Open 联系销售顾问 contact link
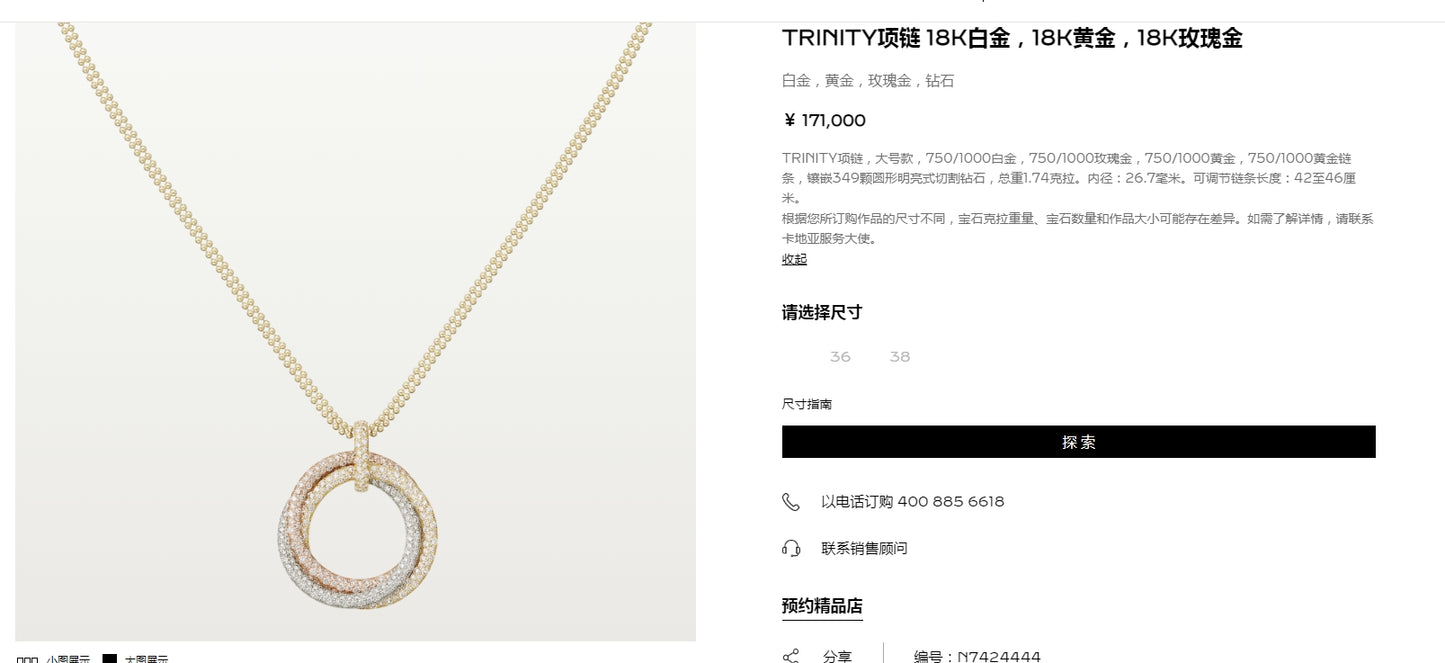Image resolution: width=1445 pixels, height=663 pixels. pos(865,548)
